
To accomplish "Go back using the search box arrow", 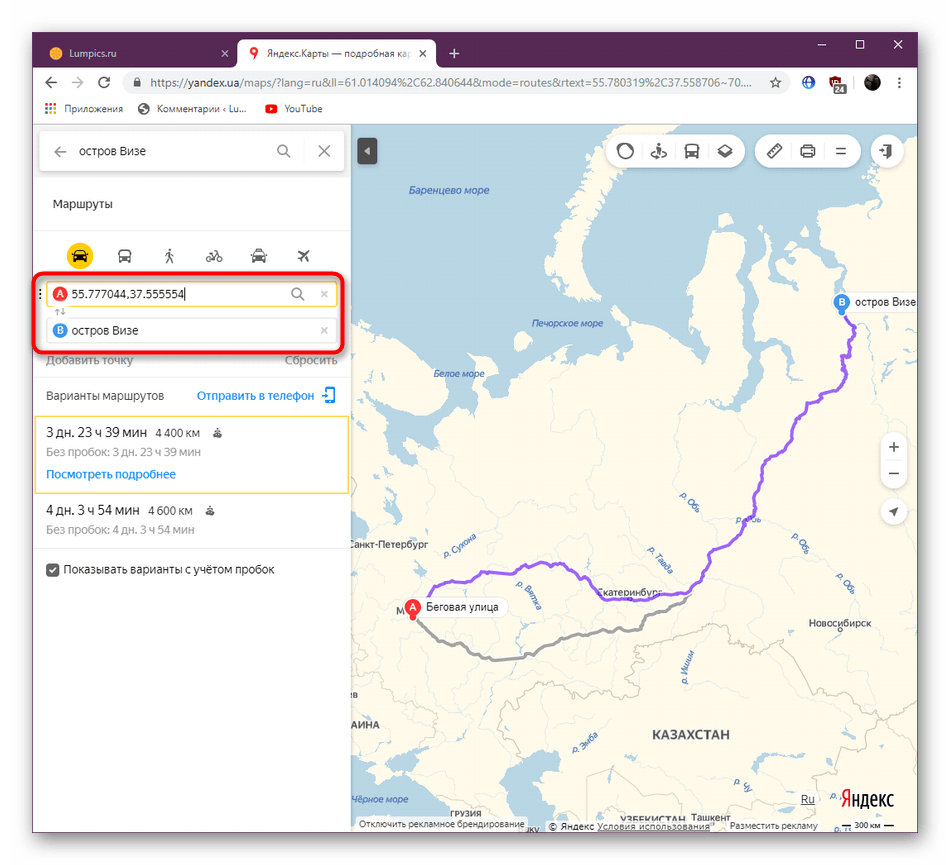I will pyautogui.click(x=60, y=151).
